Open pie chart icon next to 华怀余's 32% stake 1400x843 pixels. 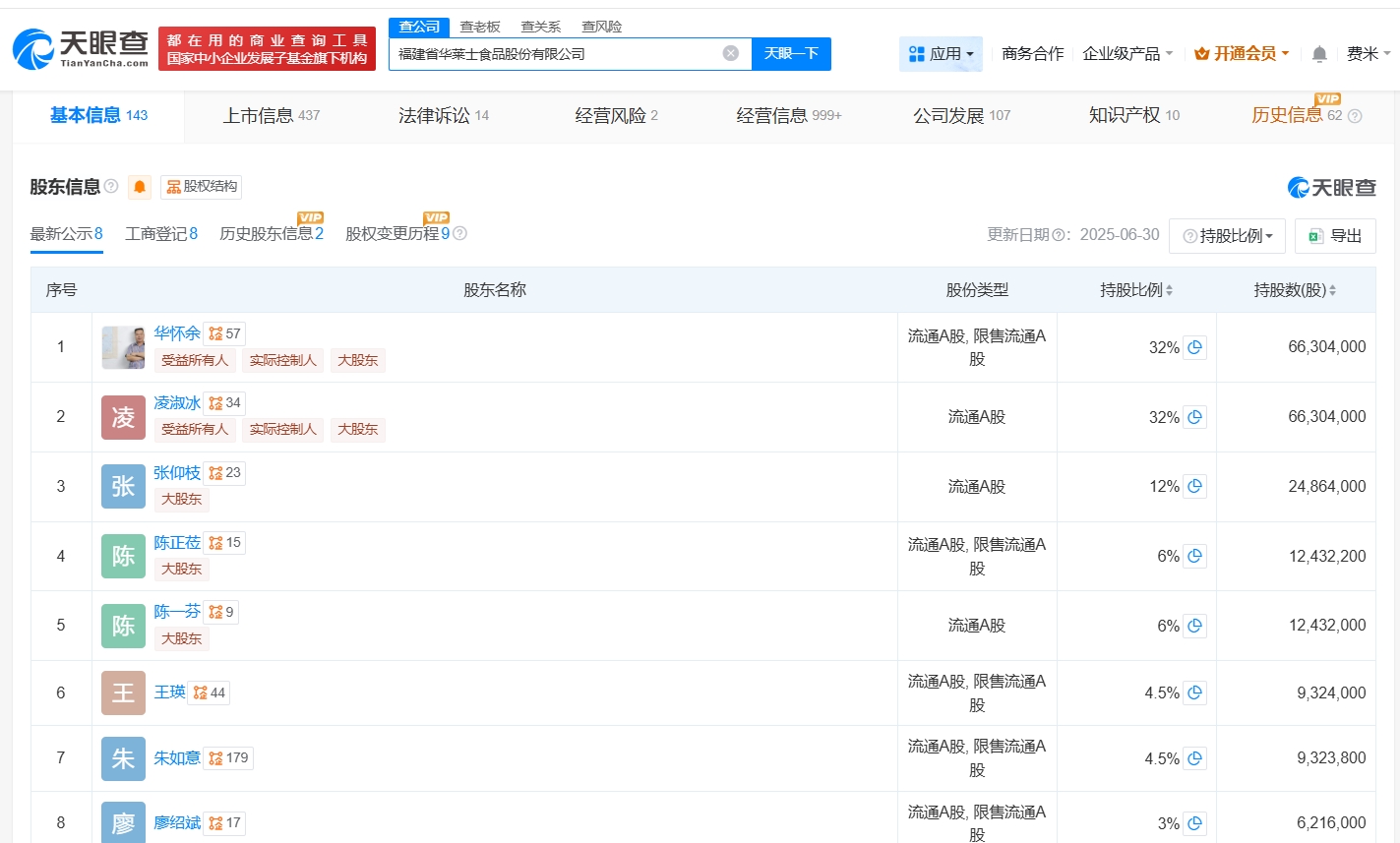(x=1195, y=347)
